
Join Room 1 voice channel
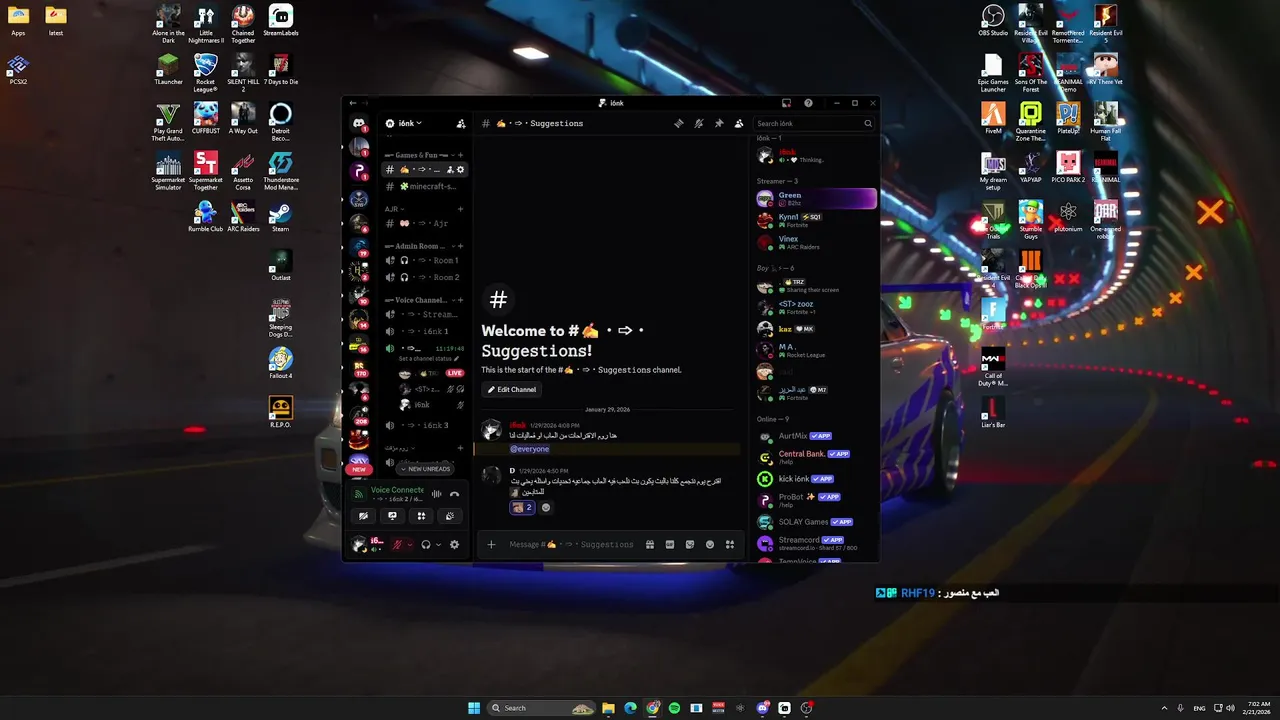pos(425,260)
